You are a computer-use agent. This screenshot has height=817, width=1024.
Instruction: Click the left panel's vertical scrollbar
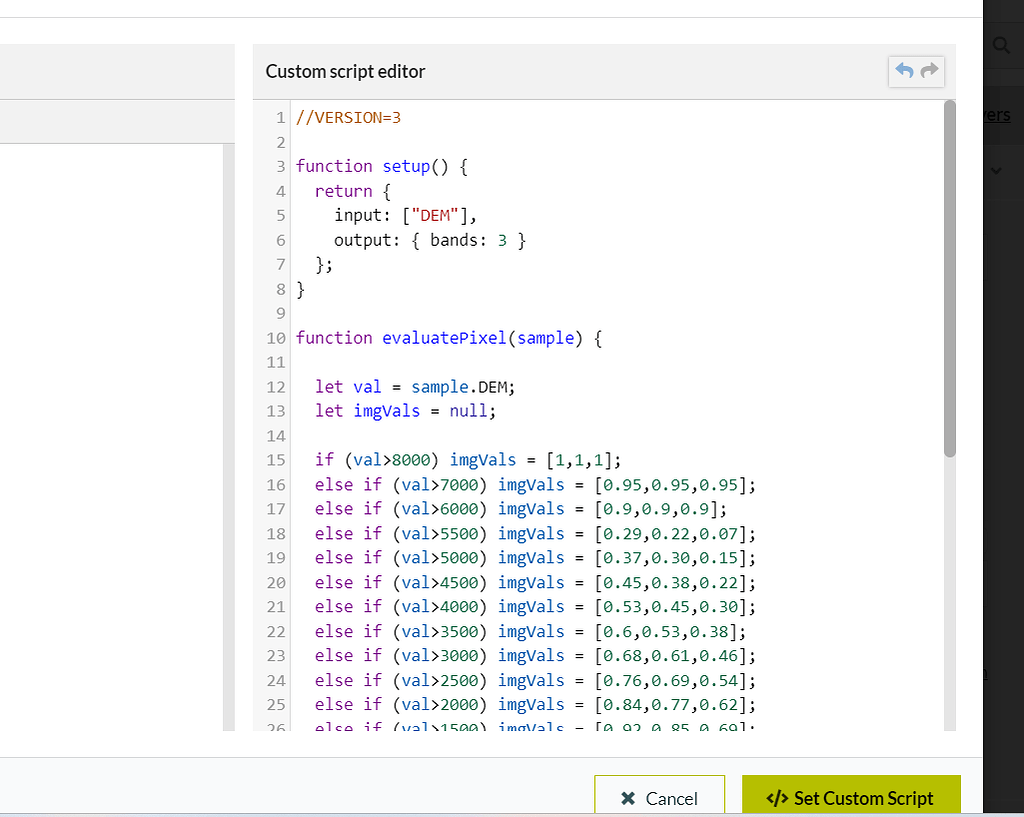[x=229, y=435]
